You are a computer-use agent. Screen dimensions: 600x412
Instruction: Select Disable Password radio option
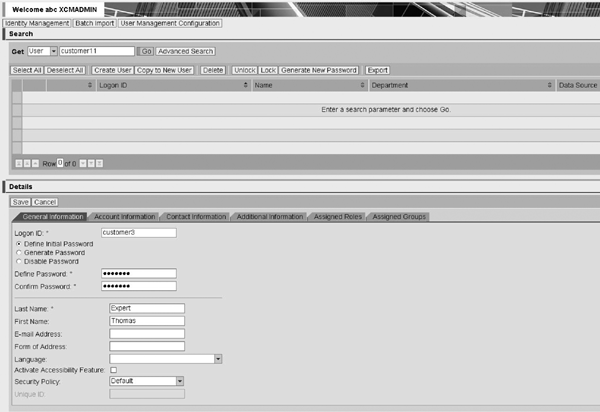pyautogui.click(x=19, y=261)
